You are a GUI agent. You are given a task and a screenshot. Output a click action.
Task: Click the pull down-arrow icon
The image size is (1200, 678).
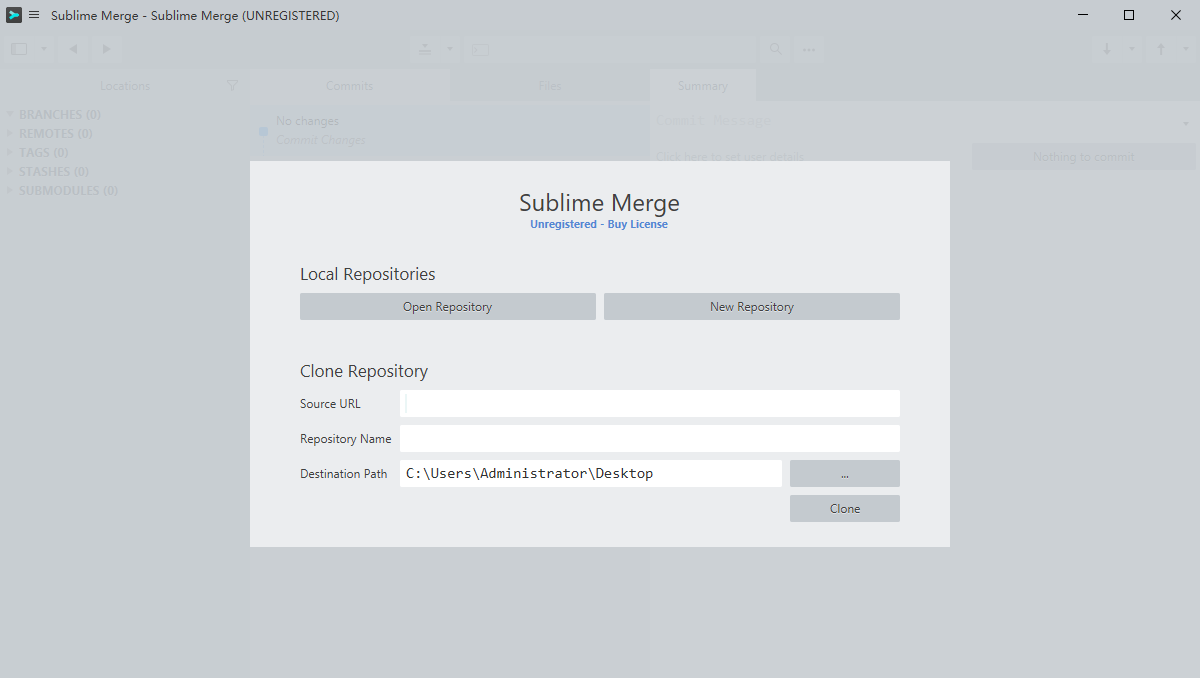click(1107, 49)
